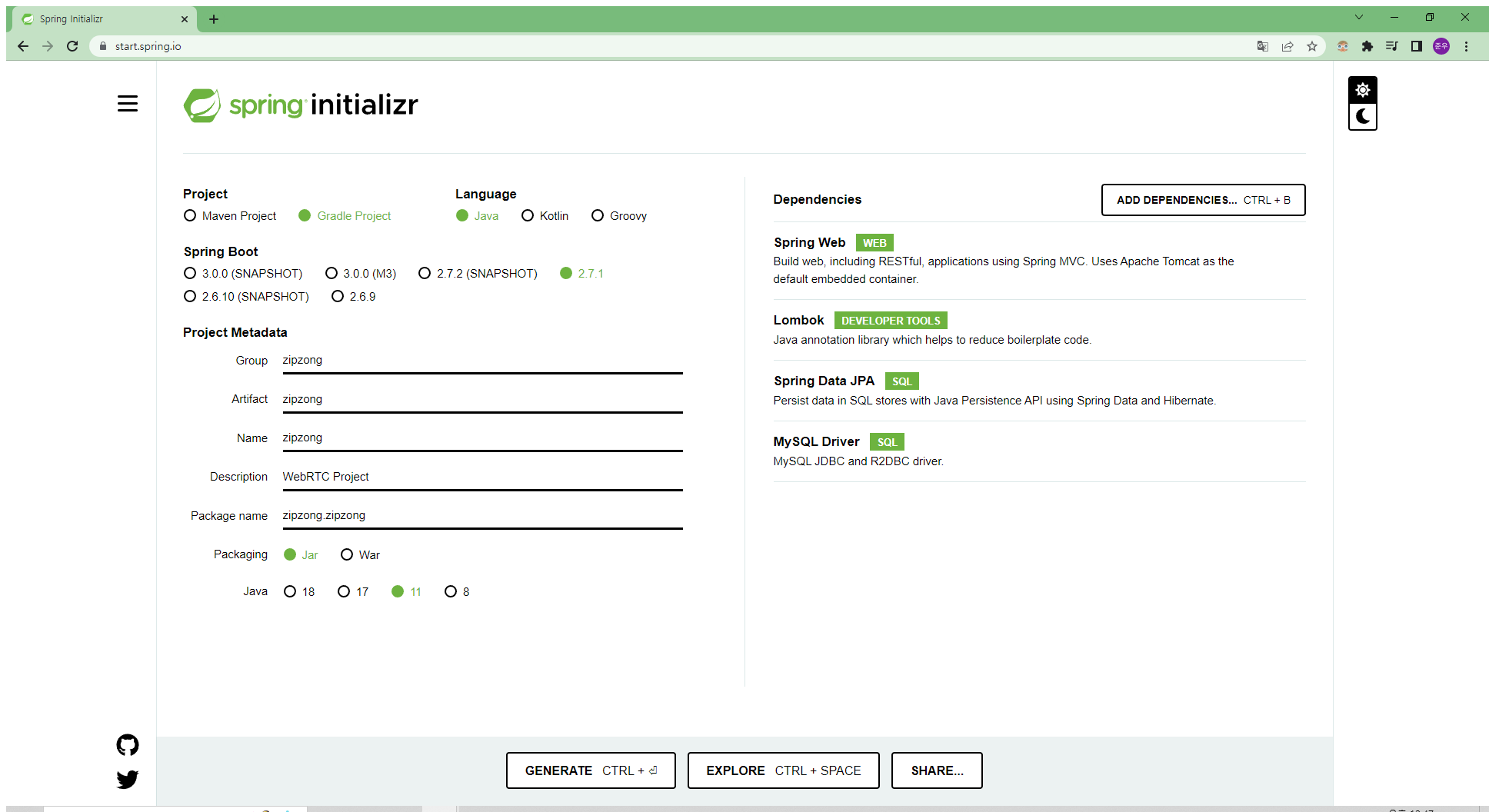The height and width of the screenshot is (812, 1489).
Task: Click the DEVELOPER TOOLS tag badge
Action: click(x=891, y=321)
